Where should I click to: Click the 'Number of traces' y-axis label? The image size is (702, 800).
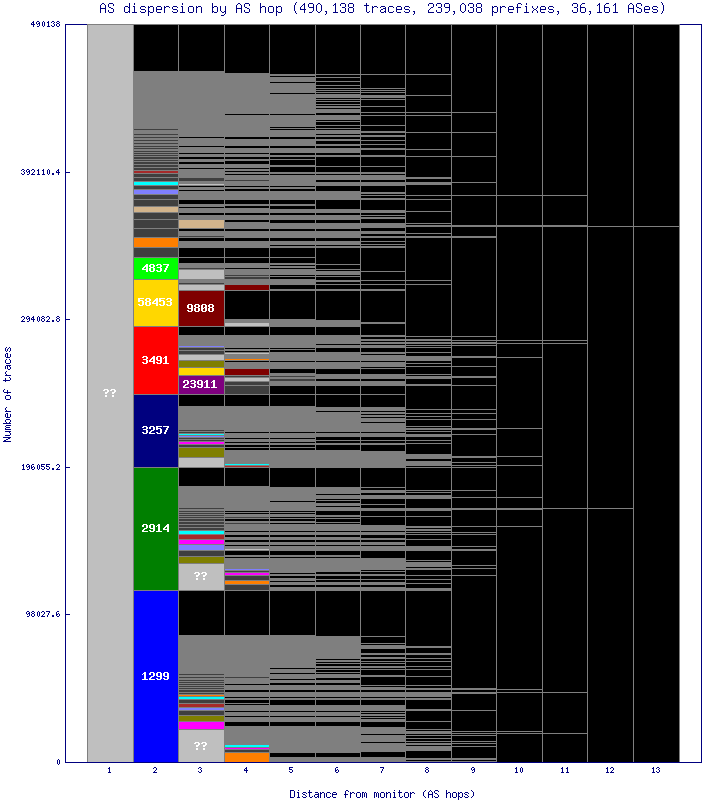(x=9, y=394)
